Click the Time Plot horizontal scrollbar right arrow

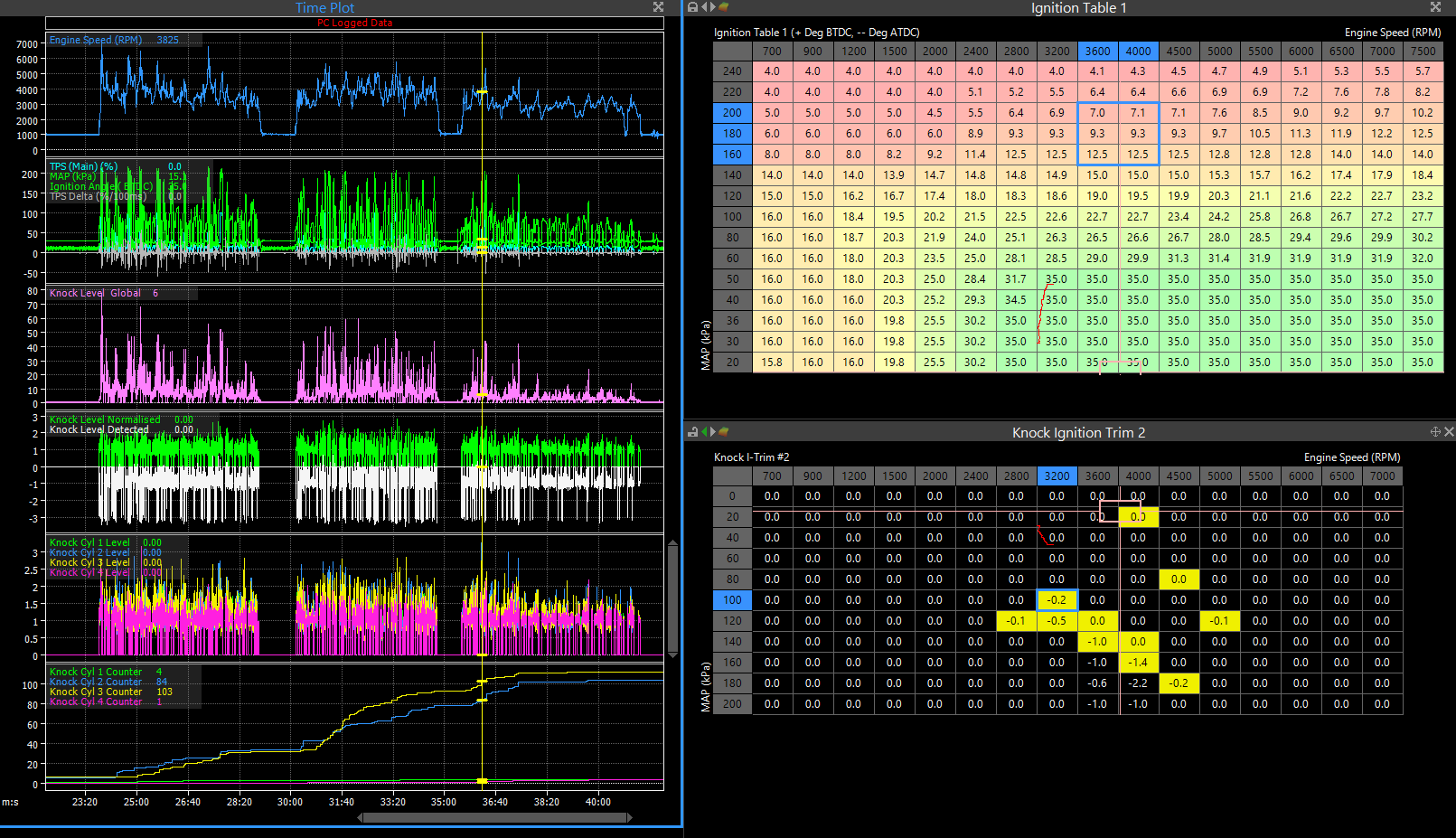pyautogui.click(x=630, y=817)
